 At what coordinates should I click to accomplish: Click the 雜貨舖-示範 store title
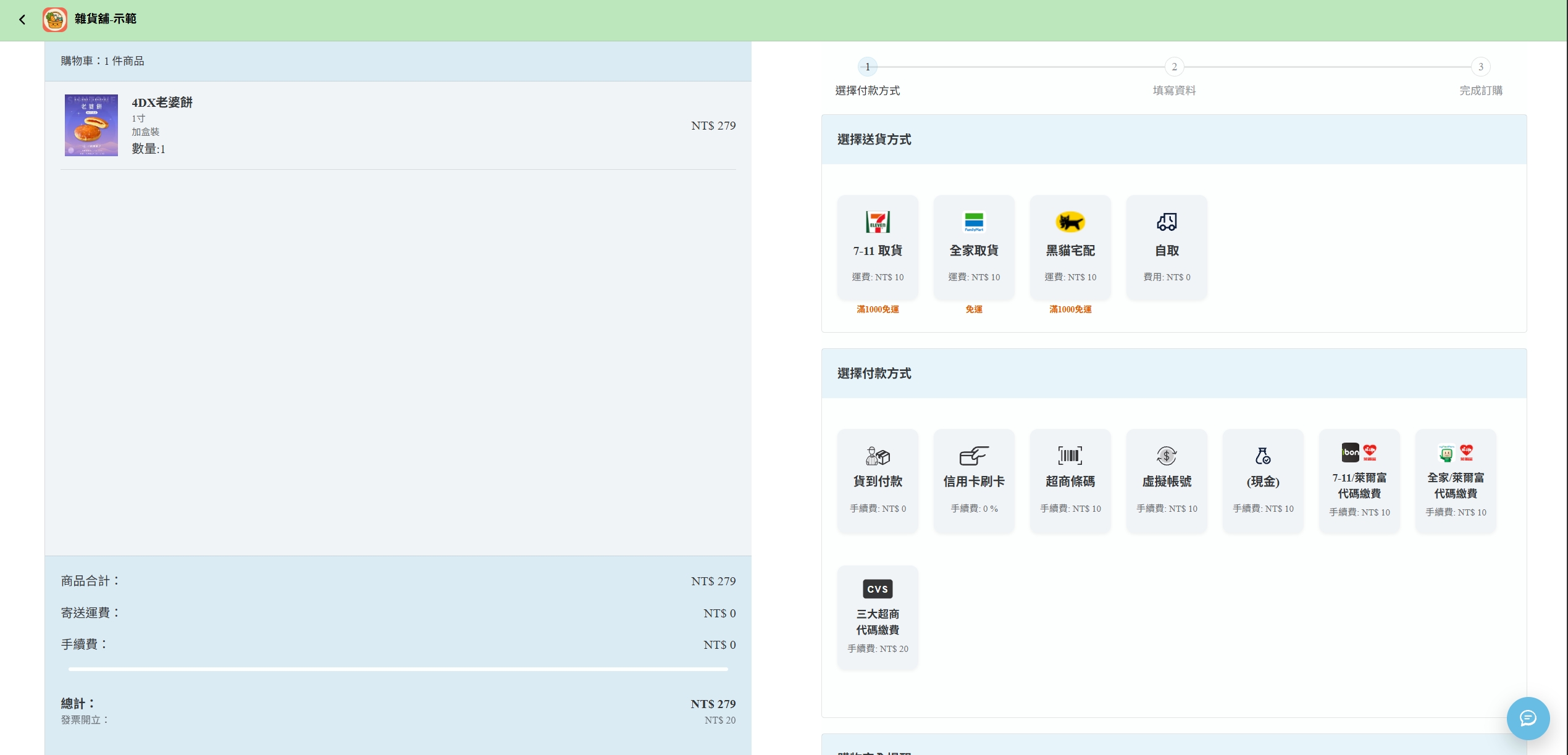pyautogui.click(x=106, y=19)
